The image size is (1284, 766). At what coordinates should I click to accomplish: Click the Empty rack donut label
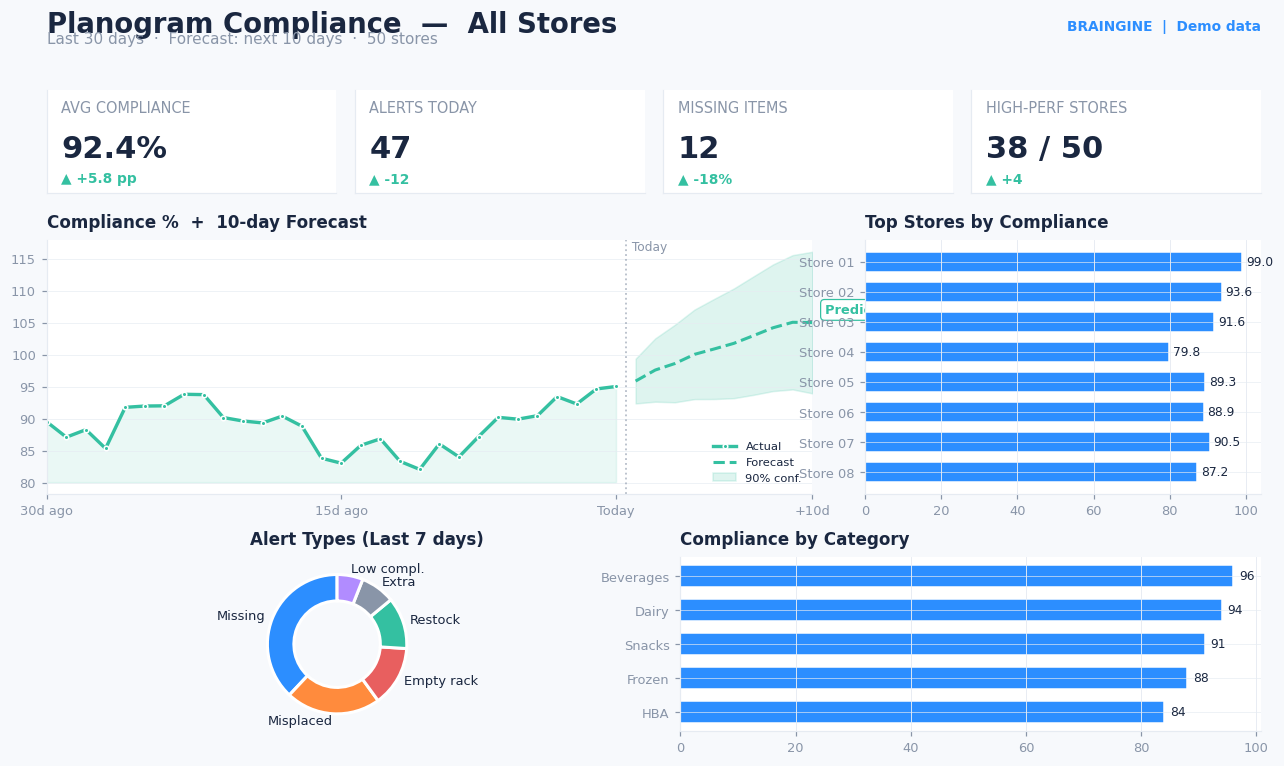(x=441, y=681)
